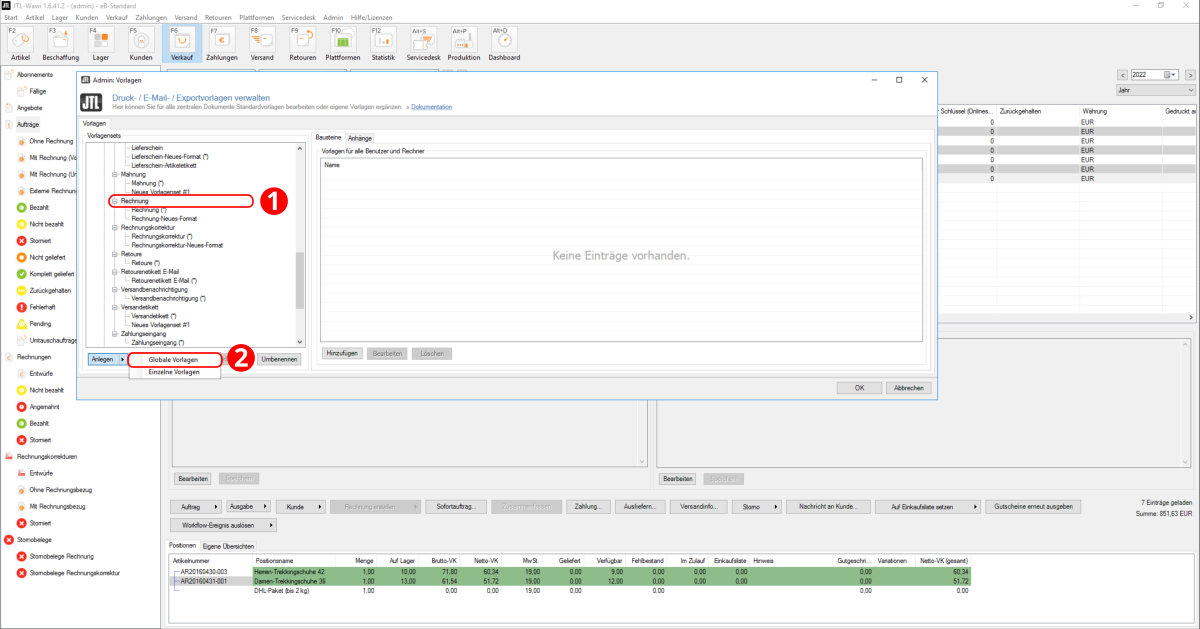1200x629 pixels.
Task: Choose Einzelne Vorlagen menu entry
Action: click(173, 372)
